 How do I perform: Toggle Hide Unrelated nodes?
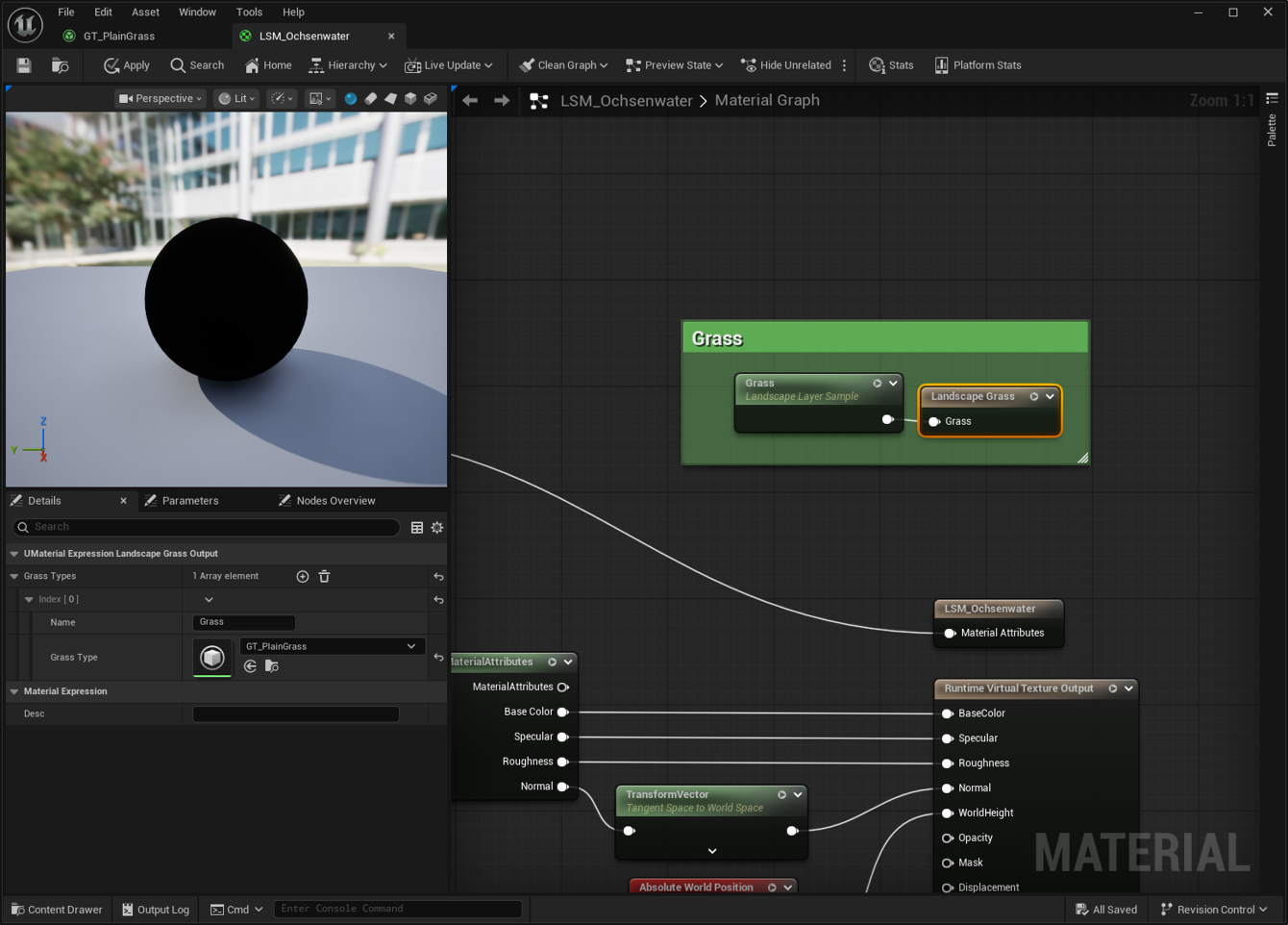click(786, 65)
